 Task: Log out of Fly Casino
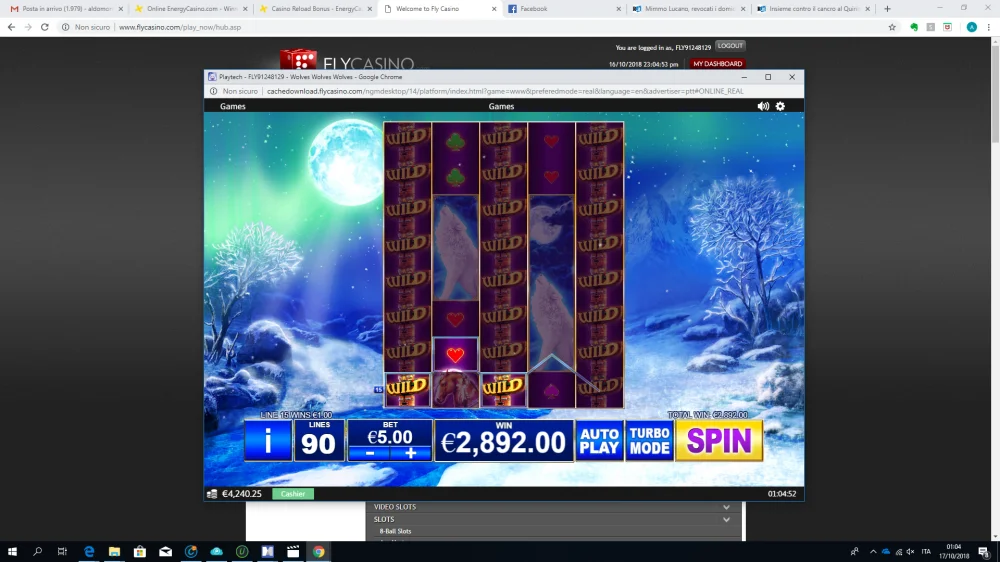coord(730,46)
